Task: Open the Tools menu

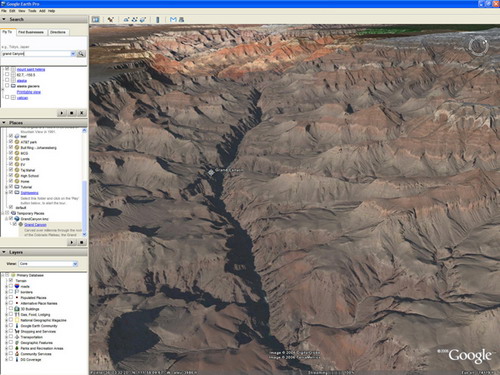Action: point(32,11)
